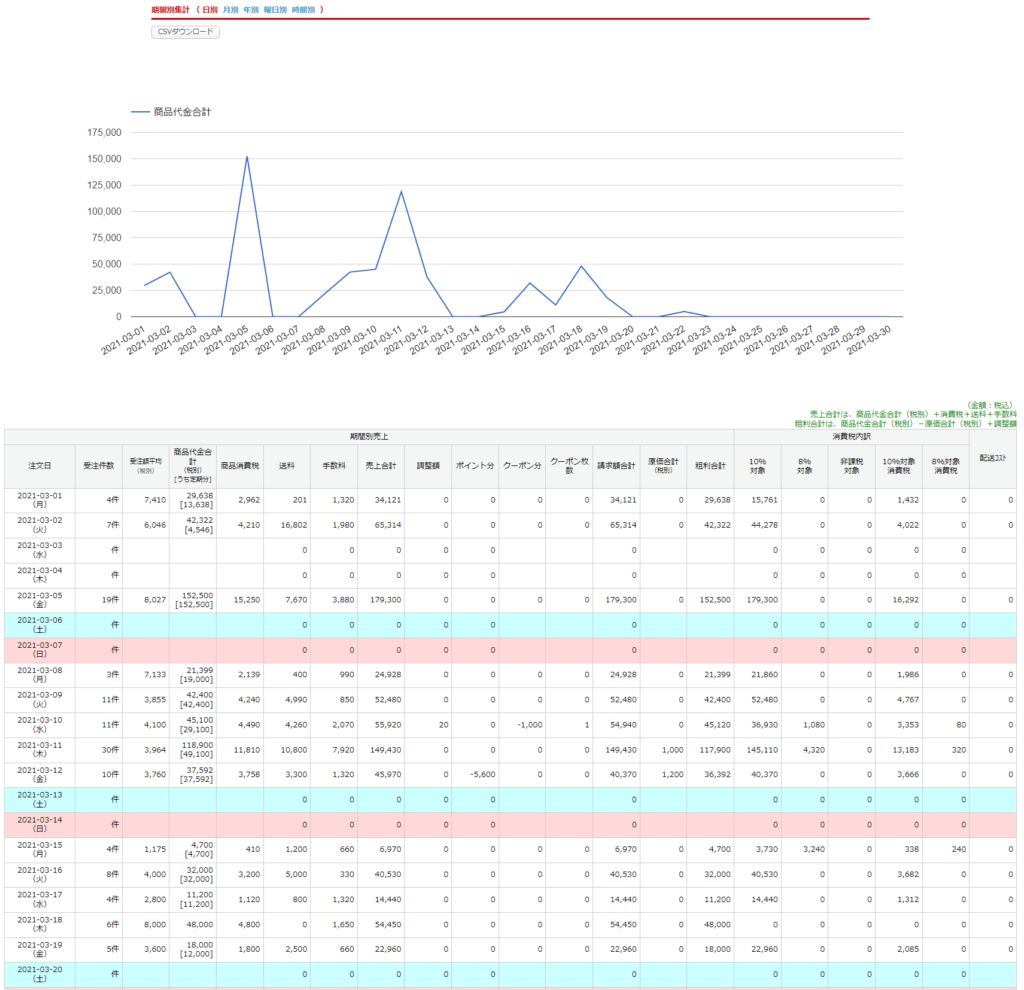Select the 売上合計 column header
This screenshot has width=1024, height=990.
click(381, 466)
